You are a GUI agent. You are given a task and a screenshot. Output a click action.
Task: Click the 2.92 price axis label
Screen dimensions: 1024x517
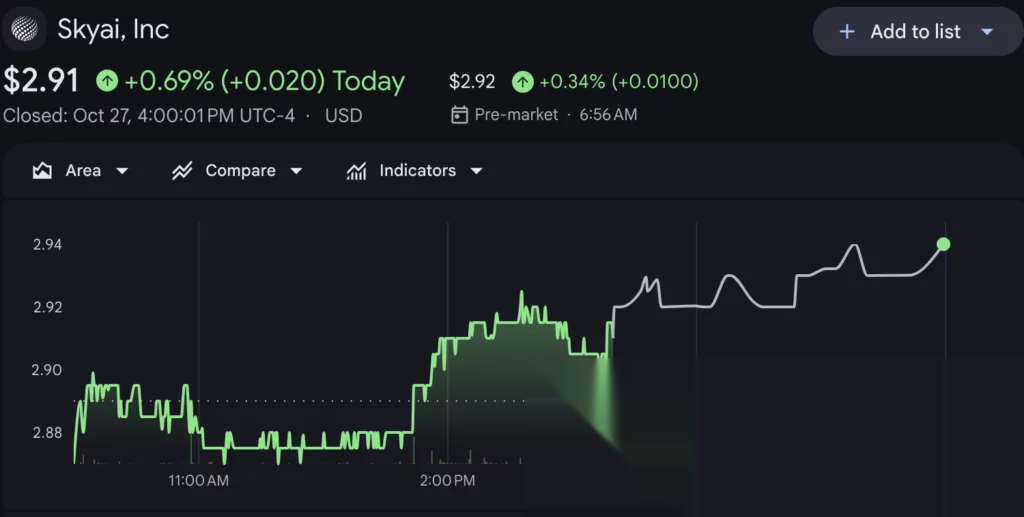click(x=48, y=307)
